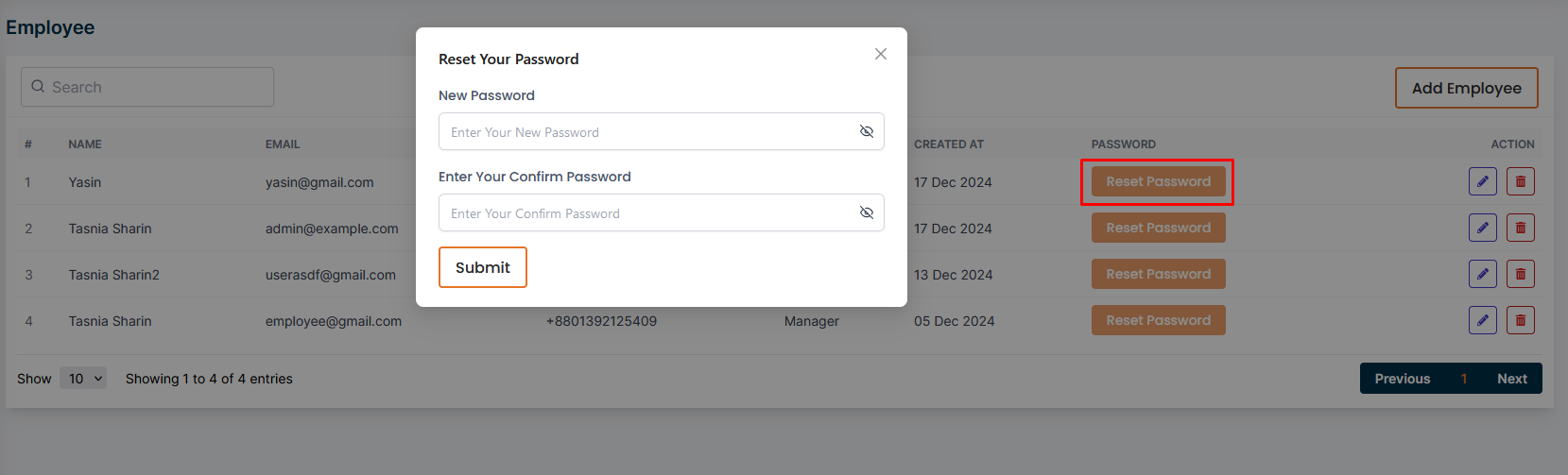Click the Add Employee button
Image resolution: width=1568 pixels, height=475 pixels.
1466,88
